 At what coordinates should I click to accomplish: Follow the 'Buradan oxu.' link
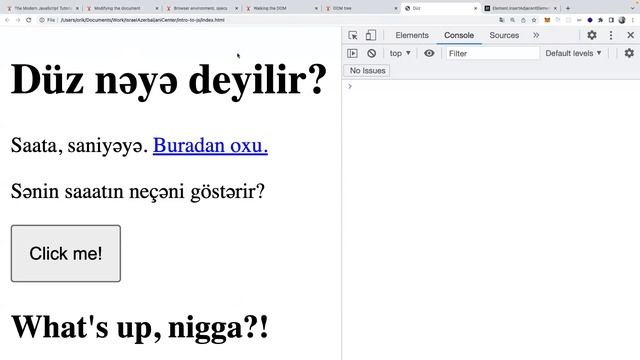pos(210,145)
